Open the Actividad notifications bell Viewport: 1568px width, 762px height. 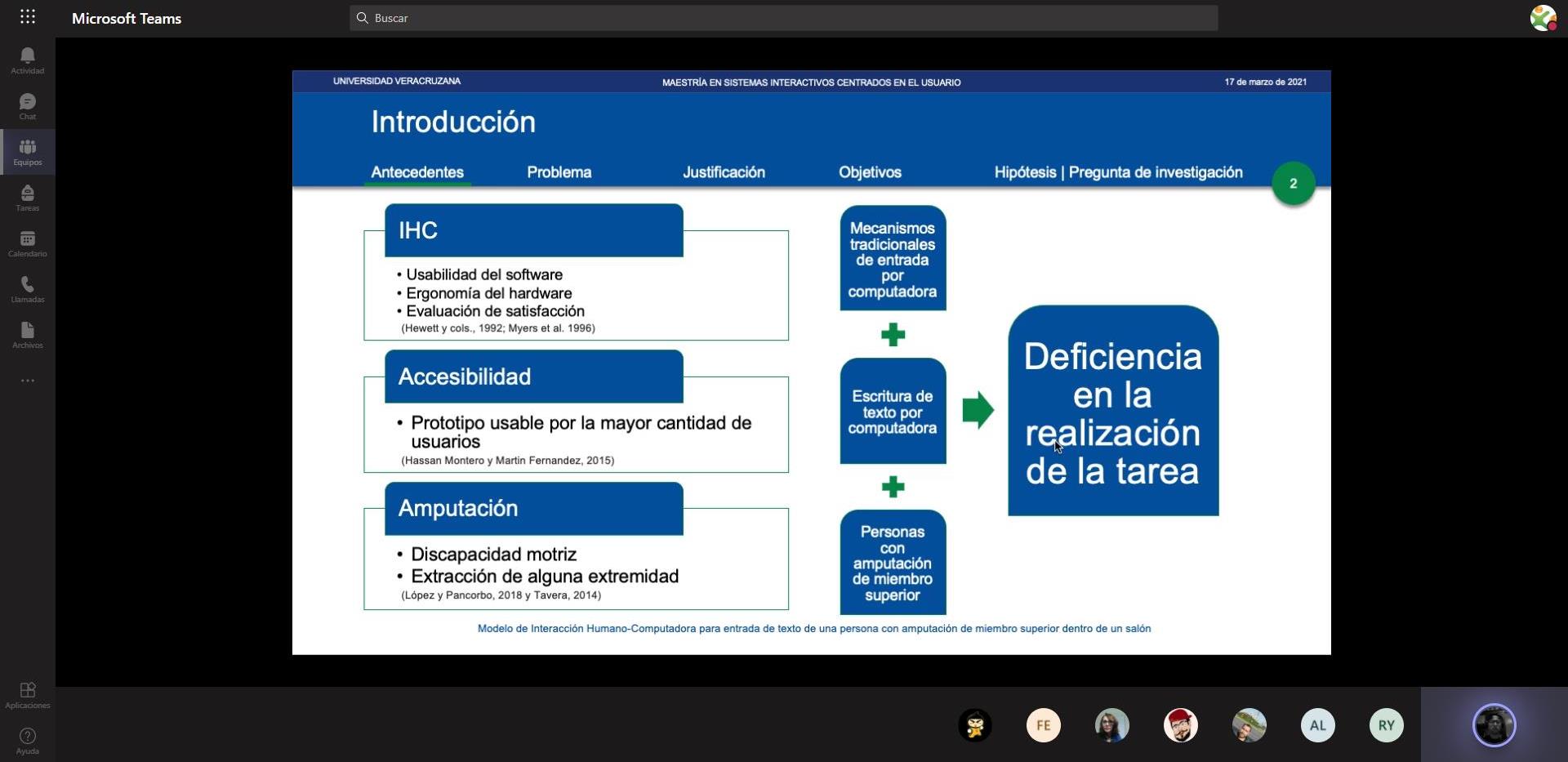tap(27, 60)
